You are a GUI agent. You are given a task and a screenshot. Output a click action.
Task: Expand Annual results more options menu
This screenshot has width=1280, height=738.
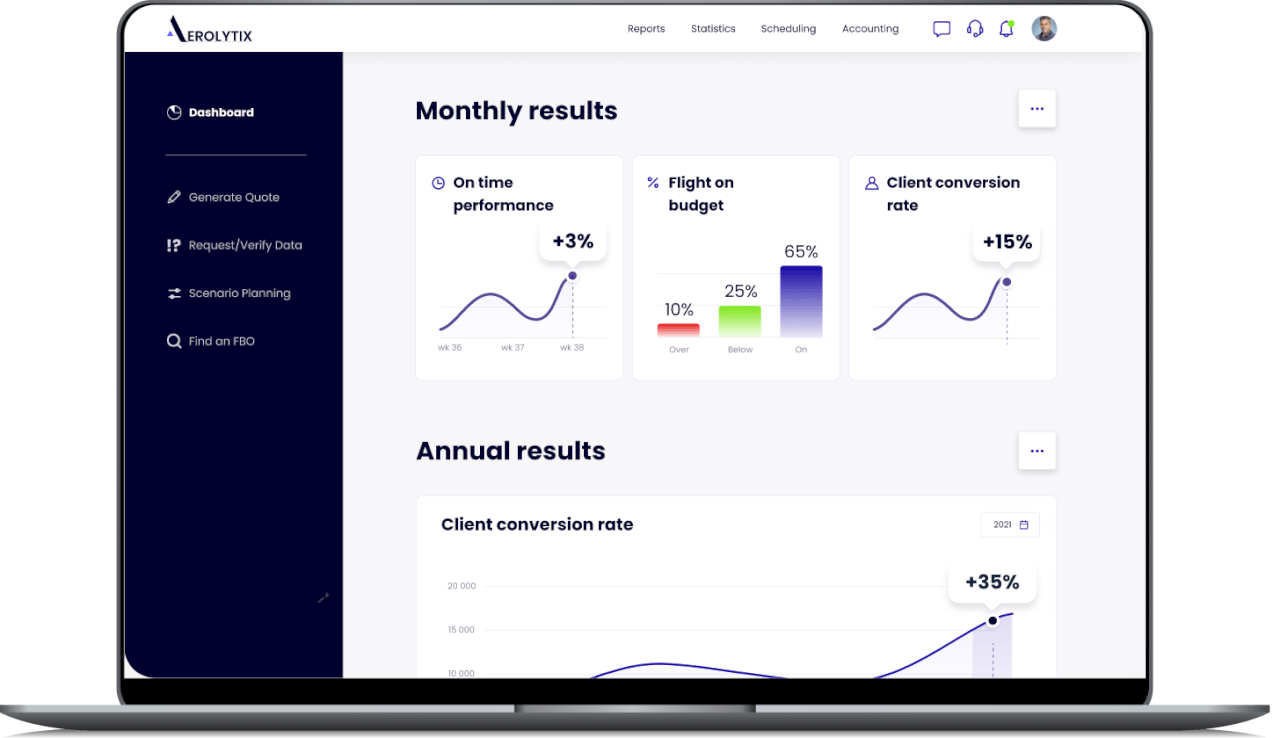point(1037,451)
